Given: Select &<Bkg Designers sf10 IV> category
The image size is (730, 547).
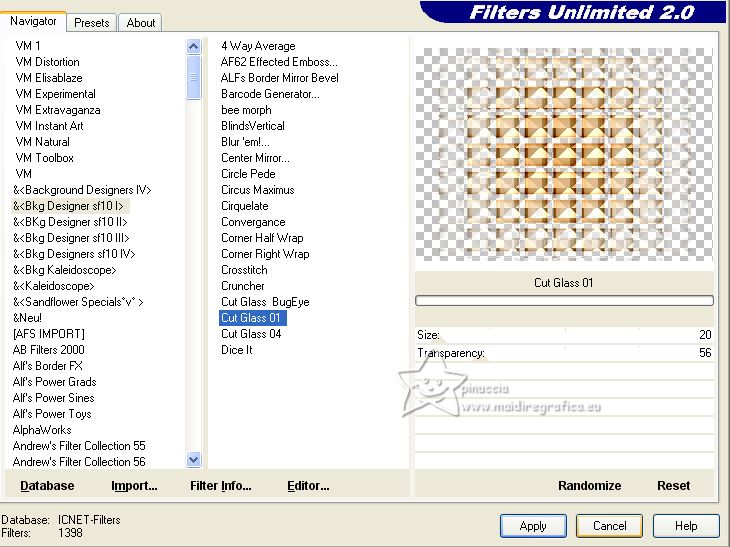Looking at the screenshot, I should pos(74,254).
